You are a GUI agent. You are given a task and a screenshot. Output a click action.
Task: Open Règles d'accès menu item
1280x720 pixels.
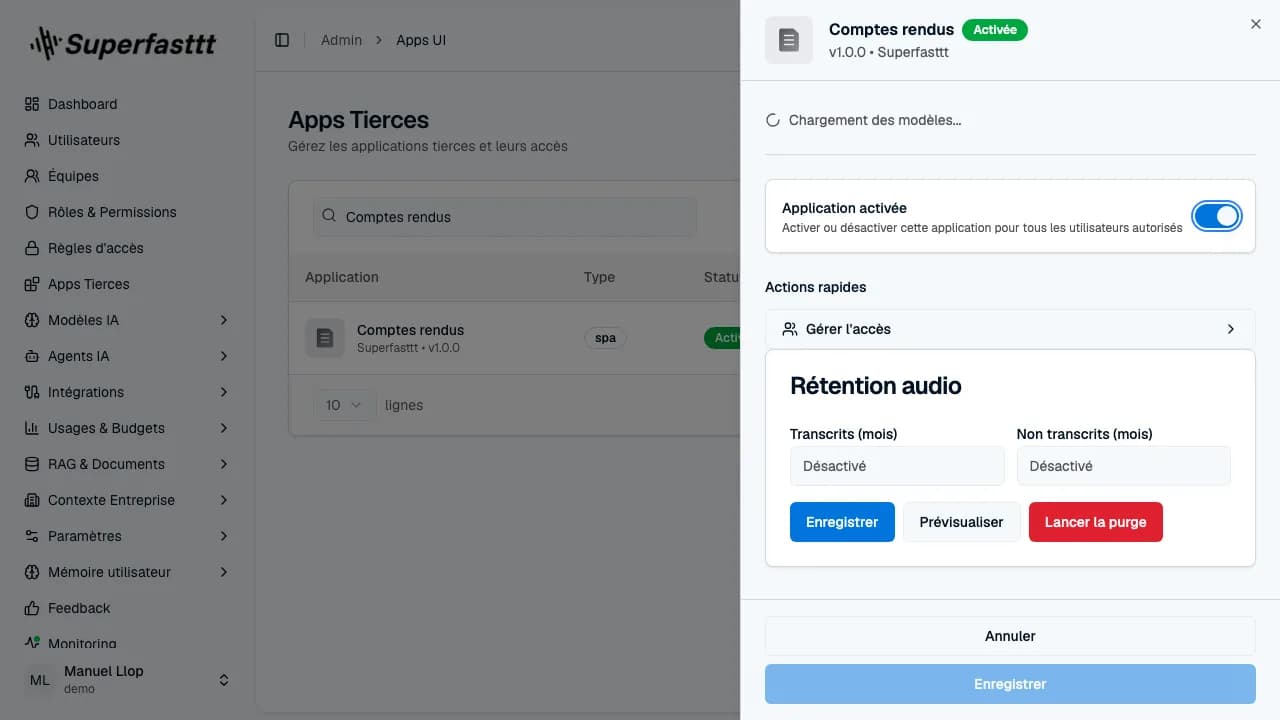point(128,248)
